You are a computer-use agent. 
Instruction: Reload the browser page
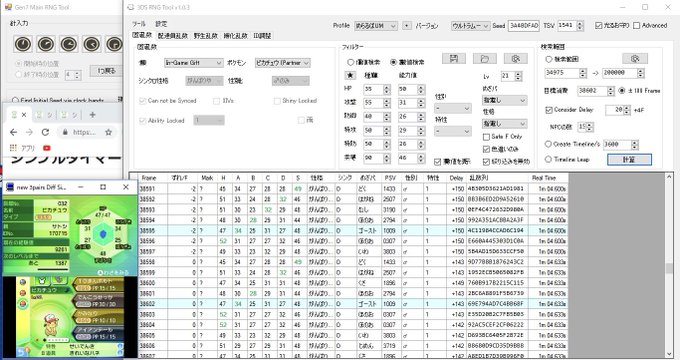point(45,132)
